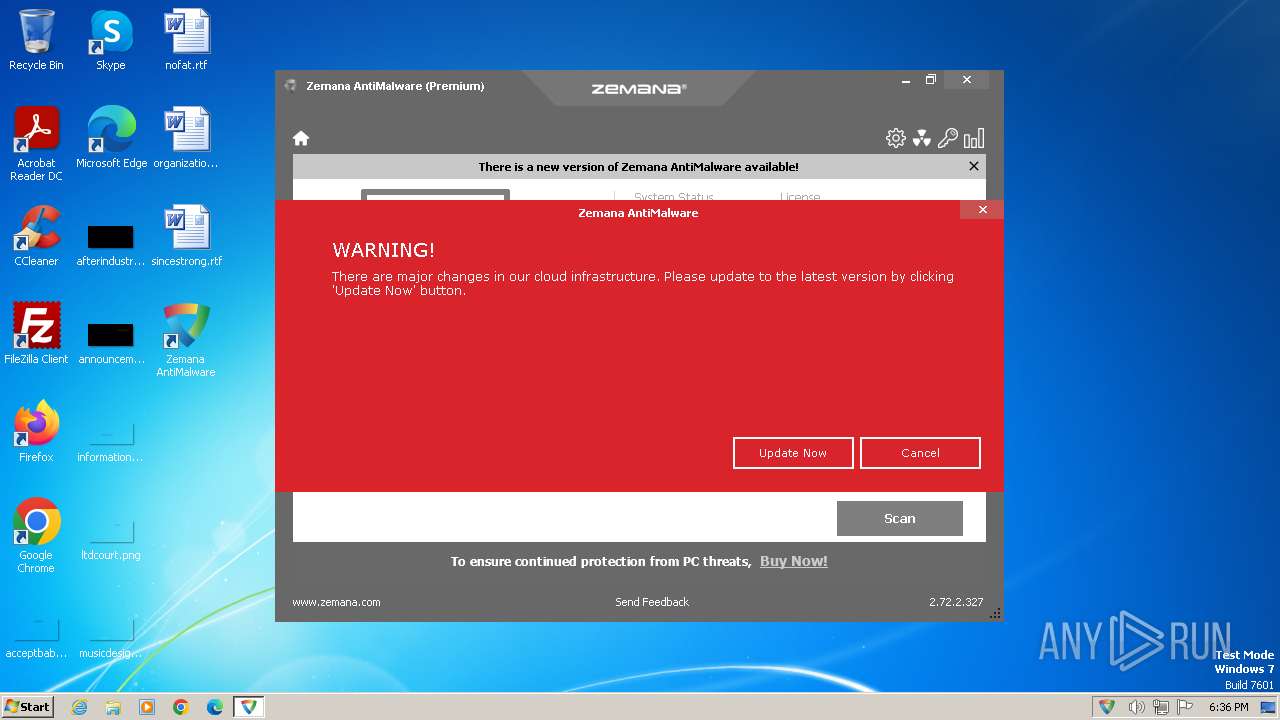
Task: Start a scan with Scan button
Action: pos(900,518)
